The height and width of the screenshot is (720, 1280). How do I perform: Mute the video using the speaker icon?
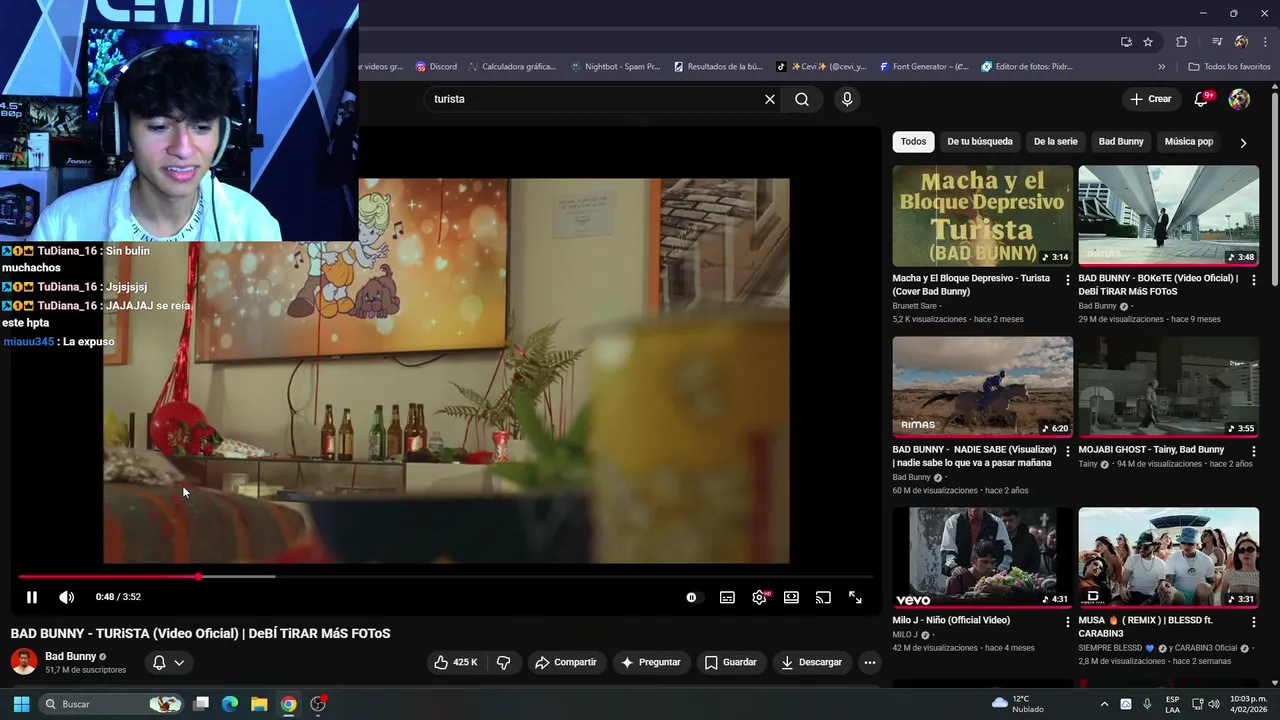point(66,597)
